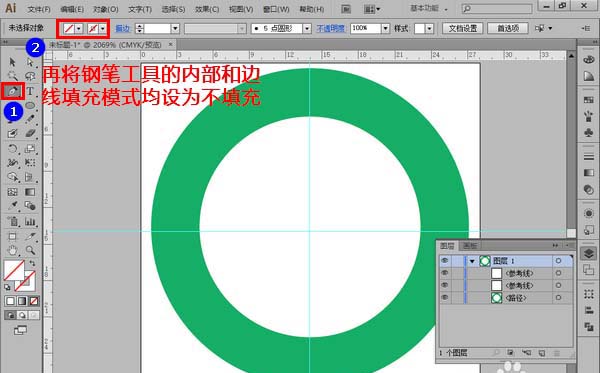Screen dimensions: 600x373
Task: Click the target circle for 路径 row
Action: (558, 297)
